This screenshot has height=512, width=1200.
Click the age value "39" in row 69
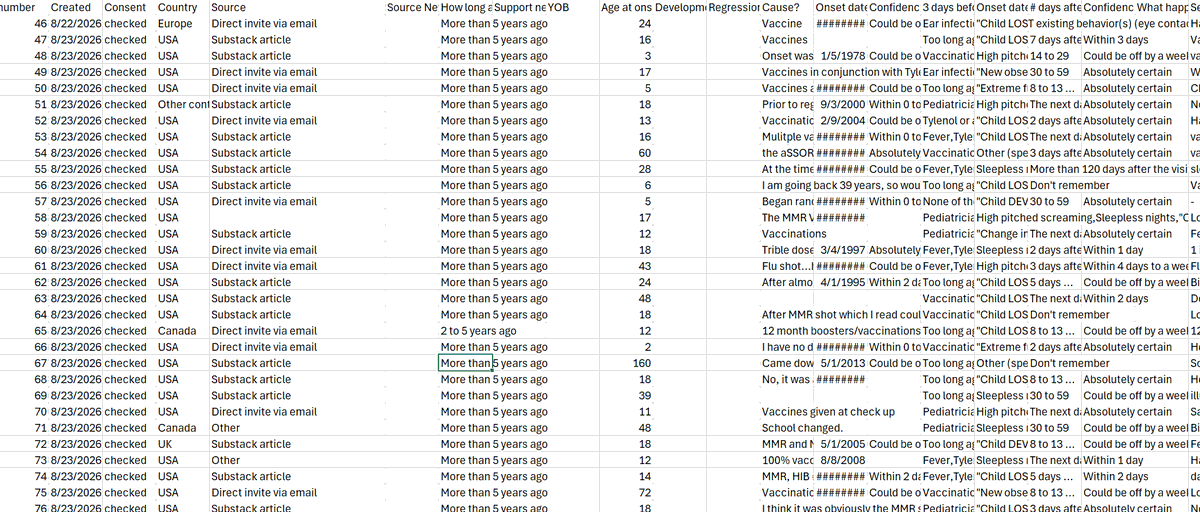coord(625,395)
